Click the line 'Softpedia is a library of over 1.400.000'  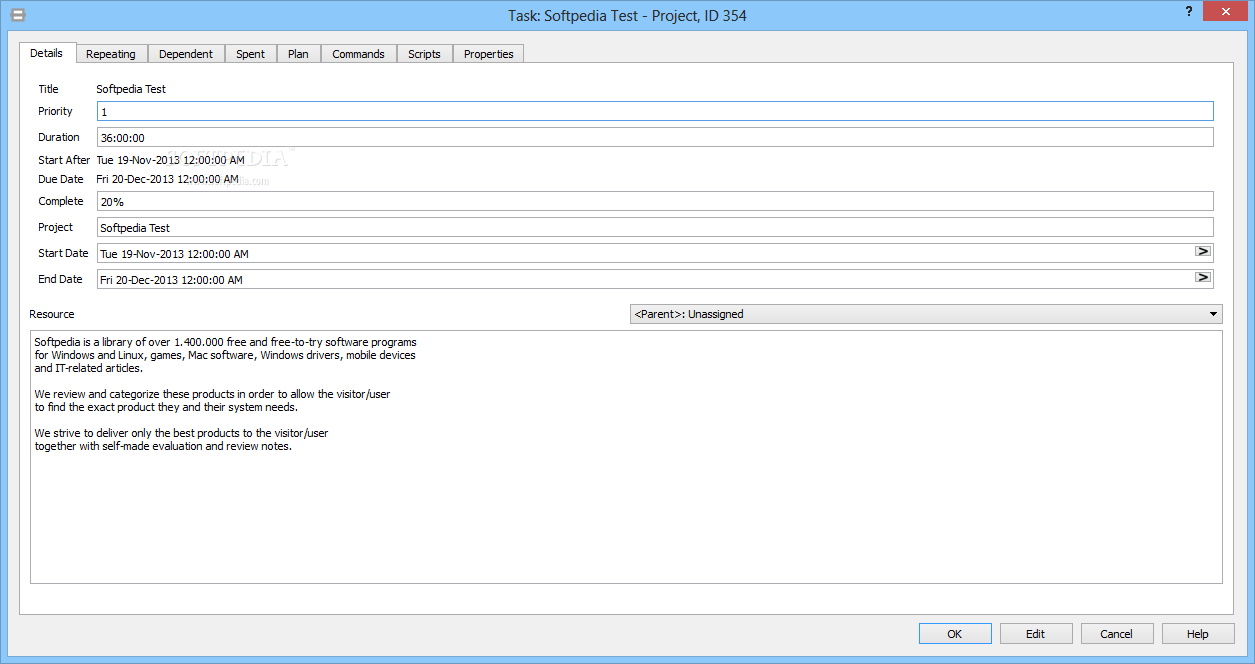pyautogui.click(x=226, y=342)
